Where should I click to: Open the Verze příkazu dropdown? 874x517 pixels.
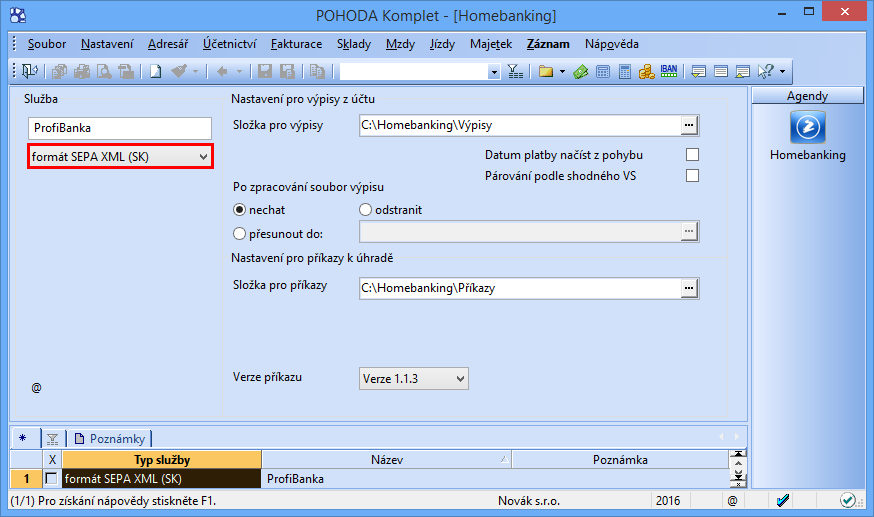click(414, 378)
